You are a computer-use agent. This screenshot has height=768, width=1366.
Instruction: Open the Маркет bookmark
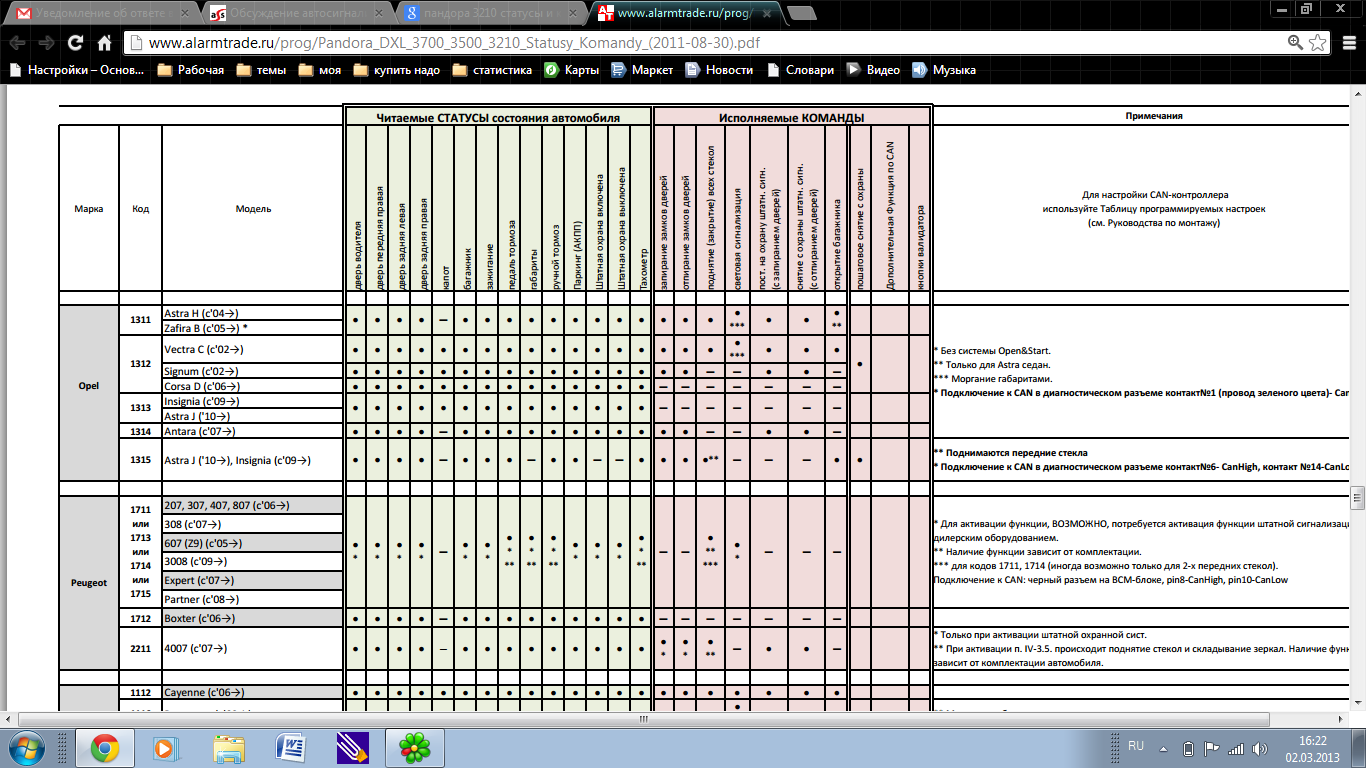point(641,70)
